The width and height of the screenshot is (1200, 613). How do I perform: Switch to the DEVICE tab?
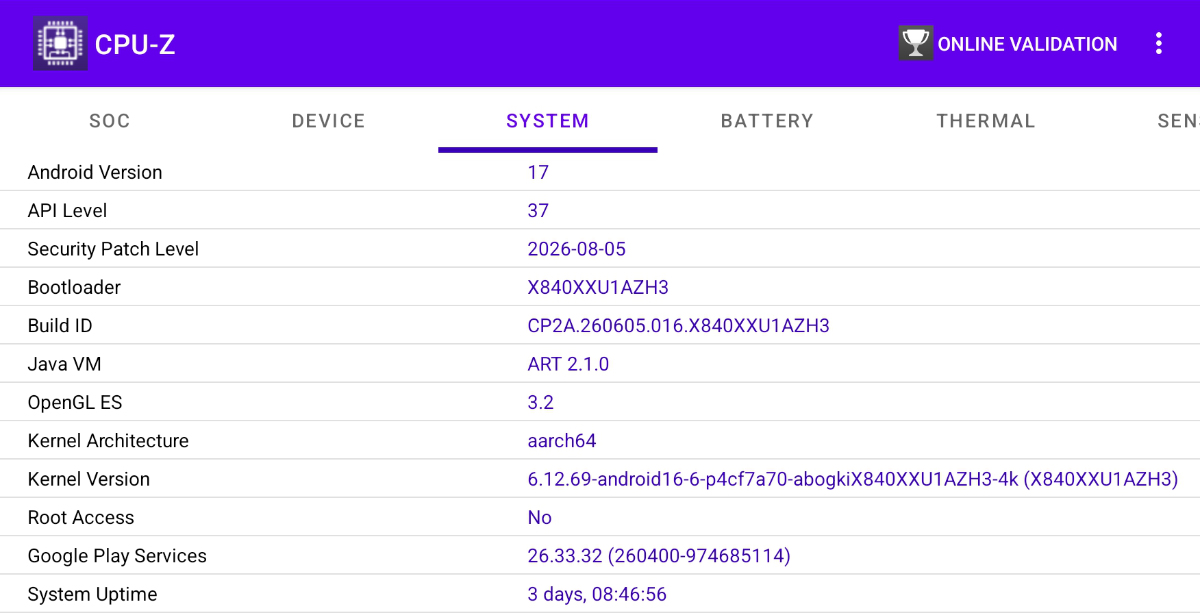point(329,121)
